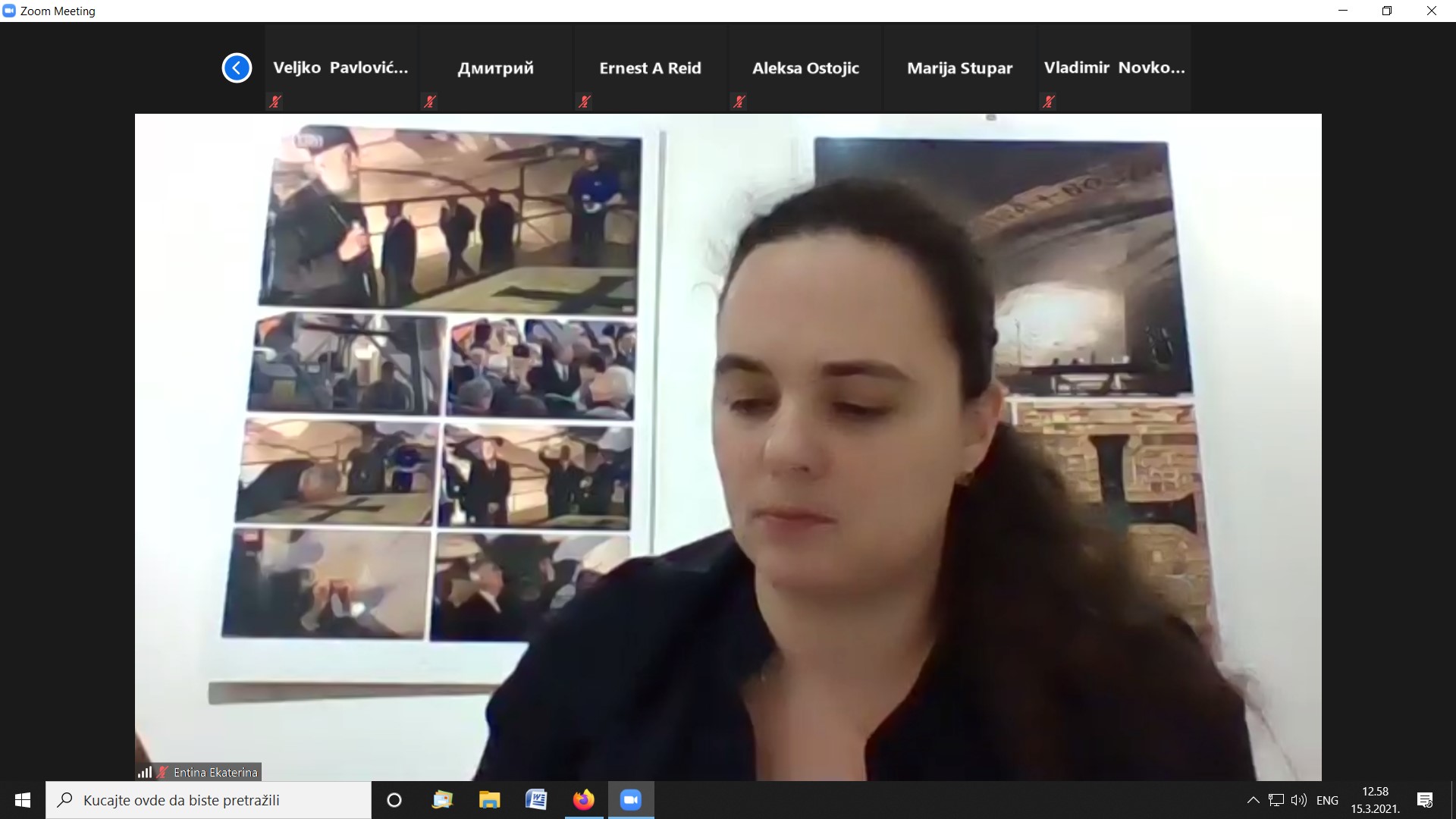This screenshot has height=819, width=1456.
Task: Select Vladimir Novko participant thumbnail
Action: click(1114, 68)
